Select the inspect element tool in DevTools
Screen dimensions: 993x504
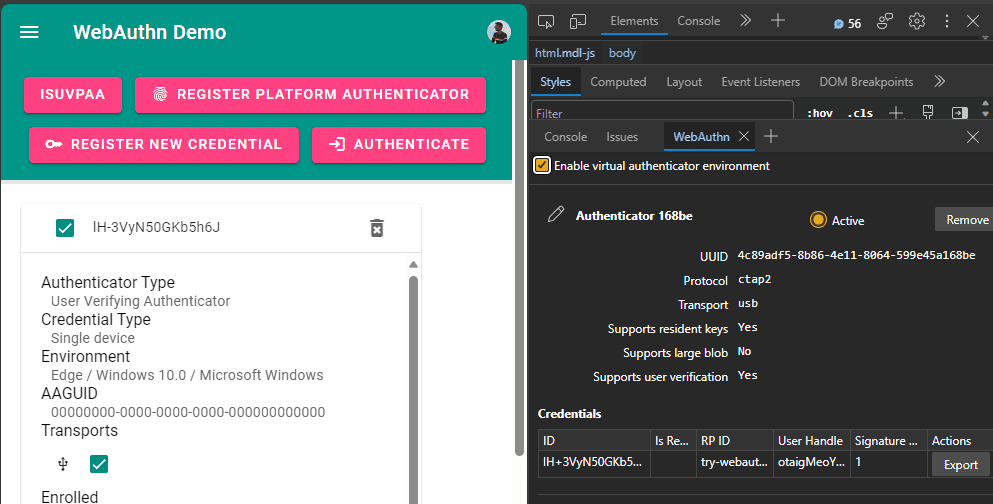point(546,22)
